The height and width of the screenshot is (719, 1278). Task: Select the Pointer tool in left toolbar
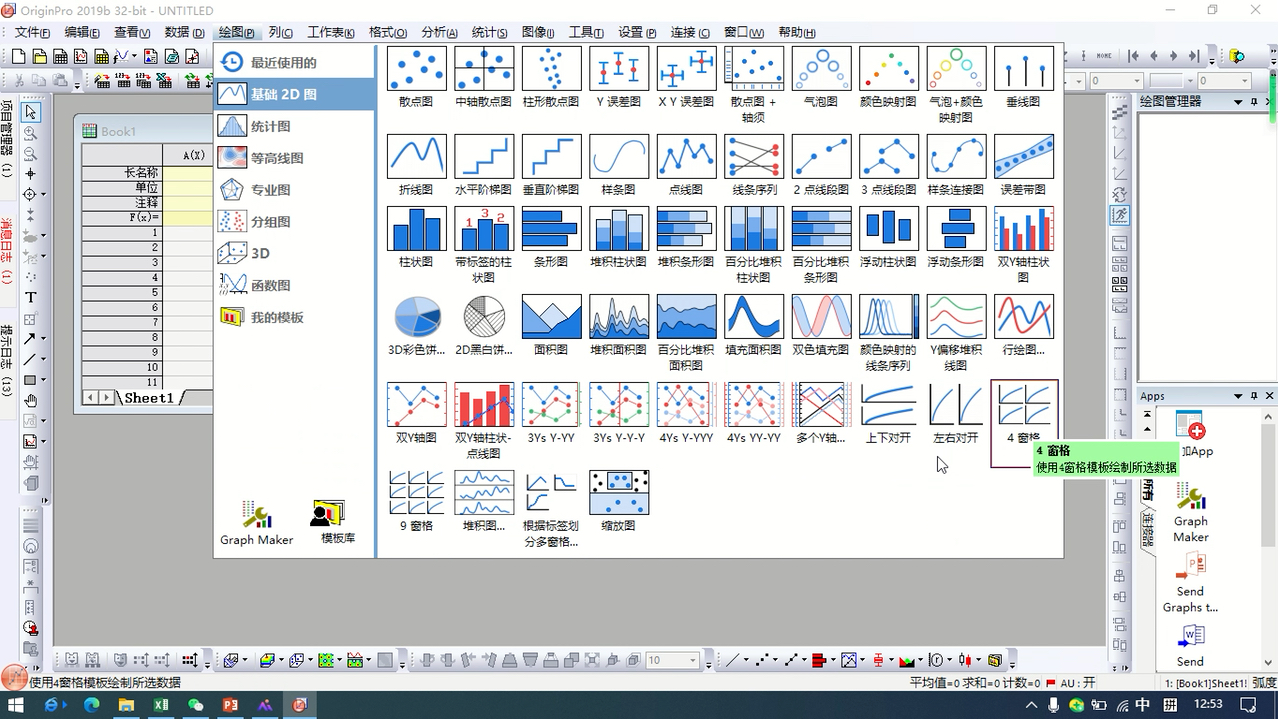pos(31,112)
